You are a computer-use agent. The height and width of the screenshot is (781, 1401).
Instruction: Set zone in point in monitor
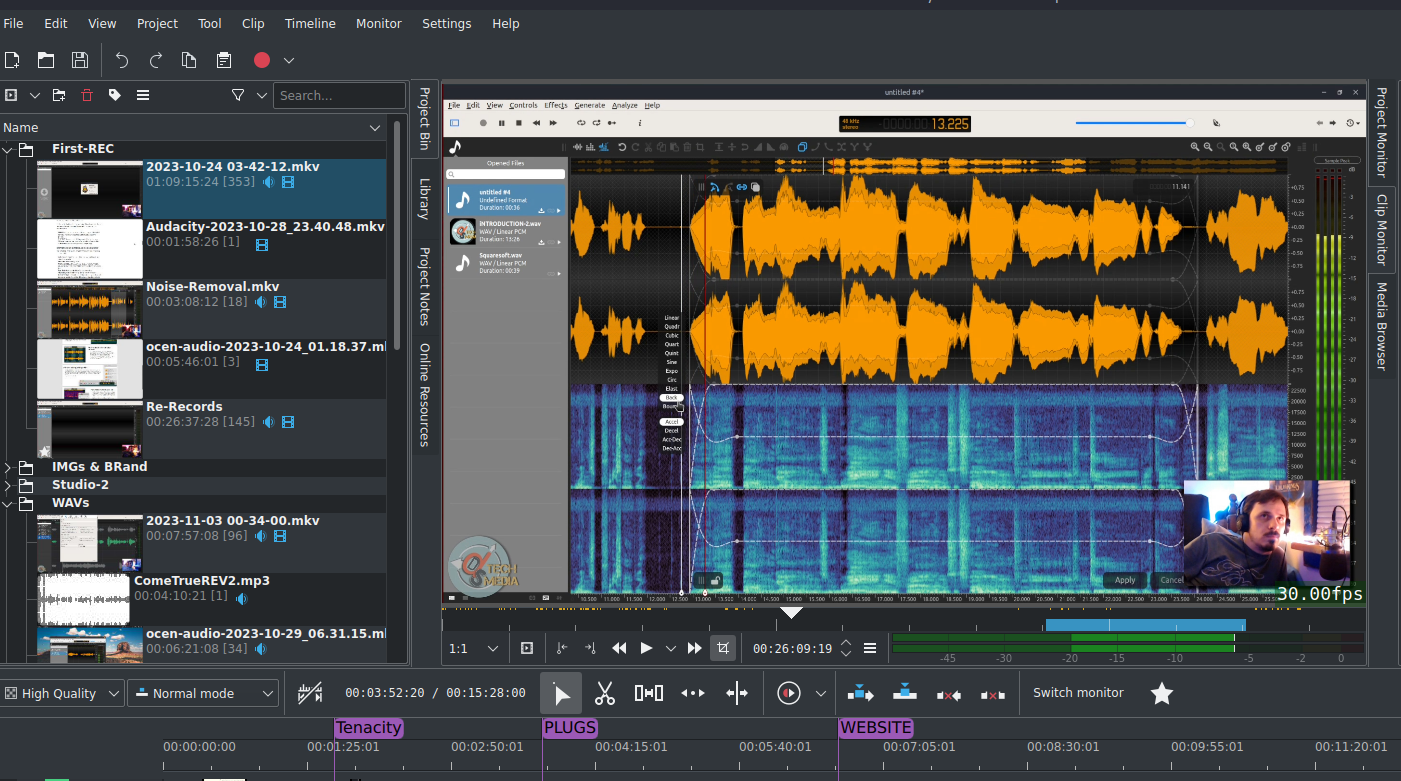[562, 648]
